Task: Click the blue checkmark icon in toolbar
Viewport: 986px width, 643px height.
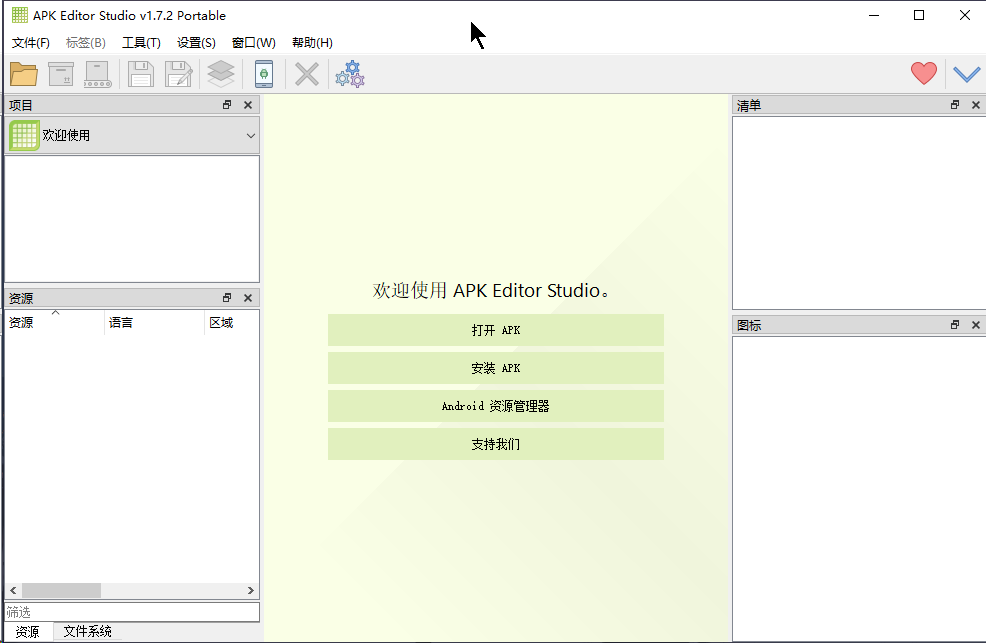Action: 967,74
